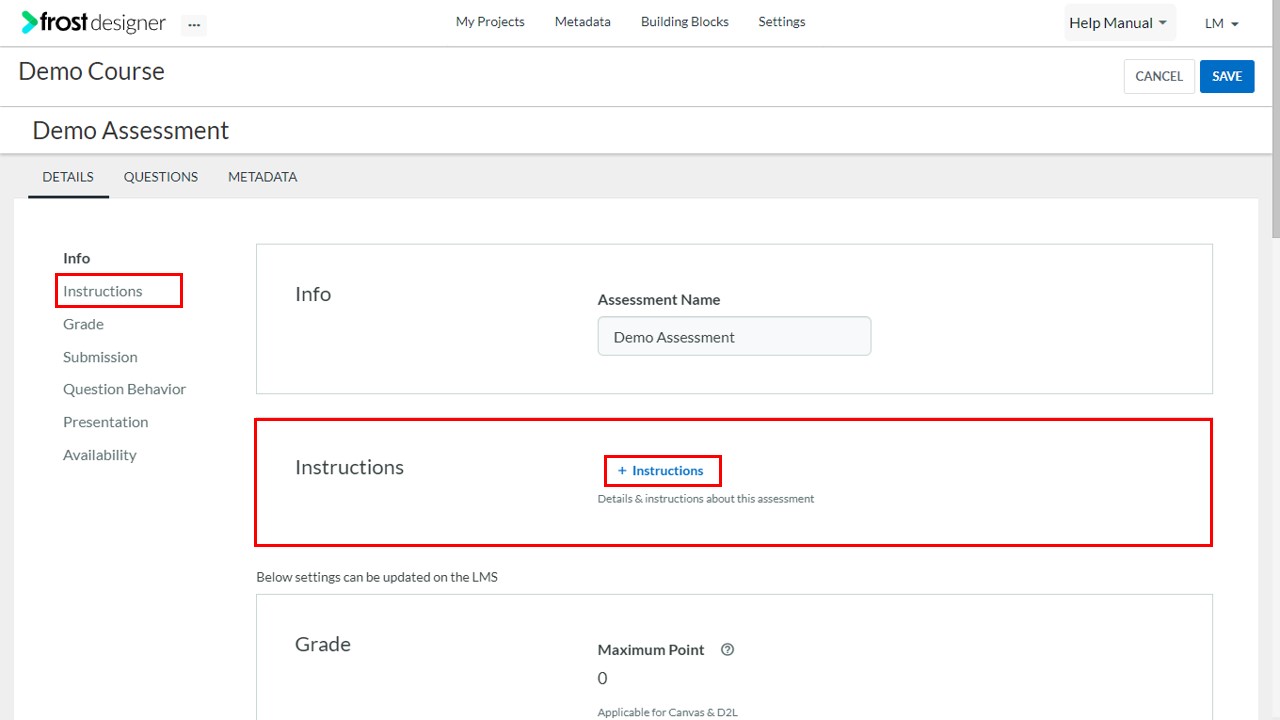Click the Maximum Point value 0
The width and height of the screenshot is (1280, 720).
tap(602, 678)
